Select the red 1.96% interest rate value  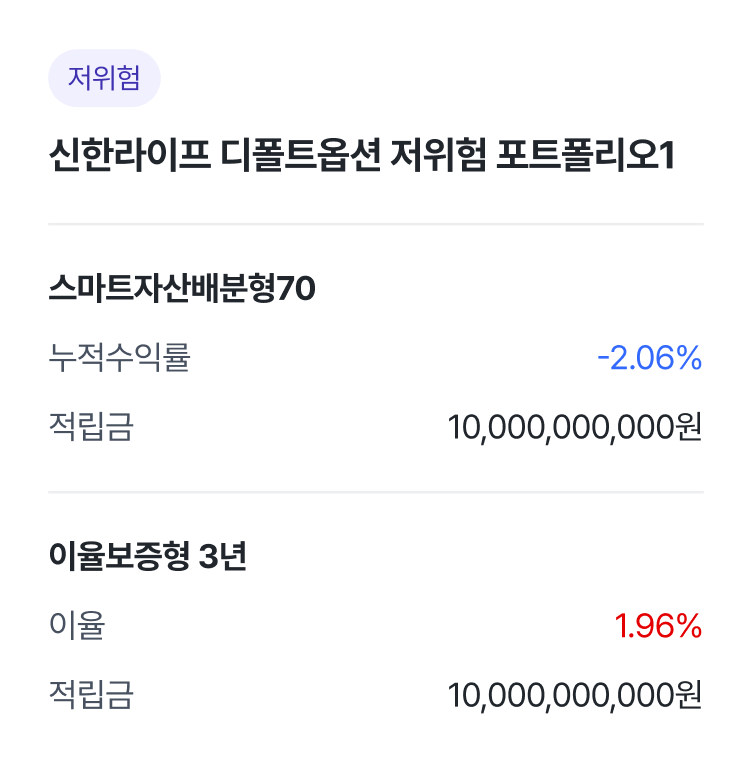tap(658, 626)
